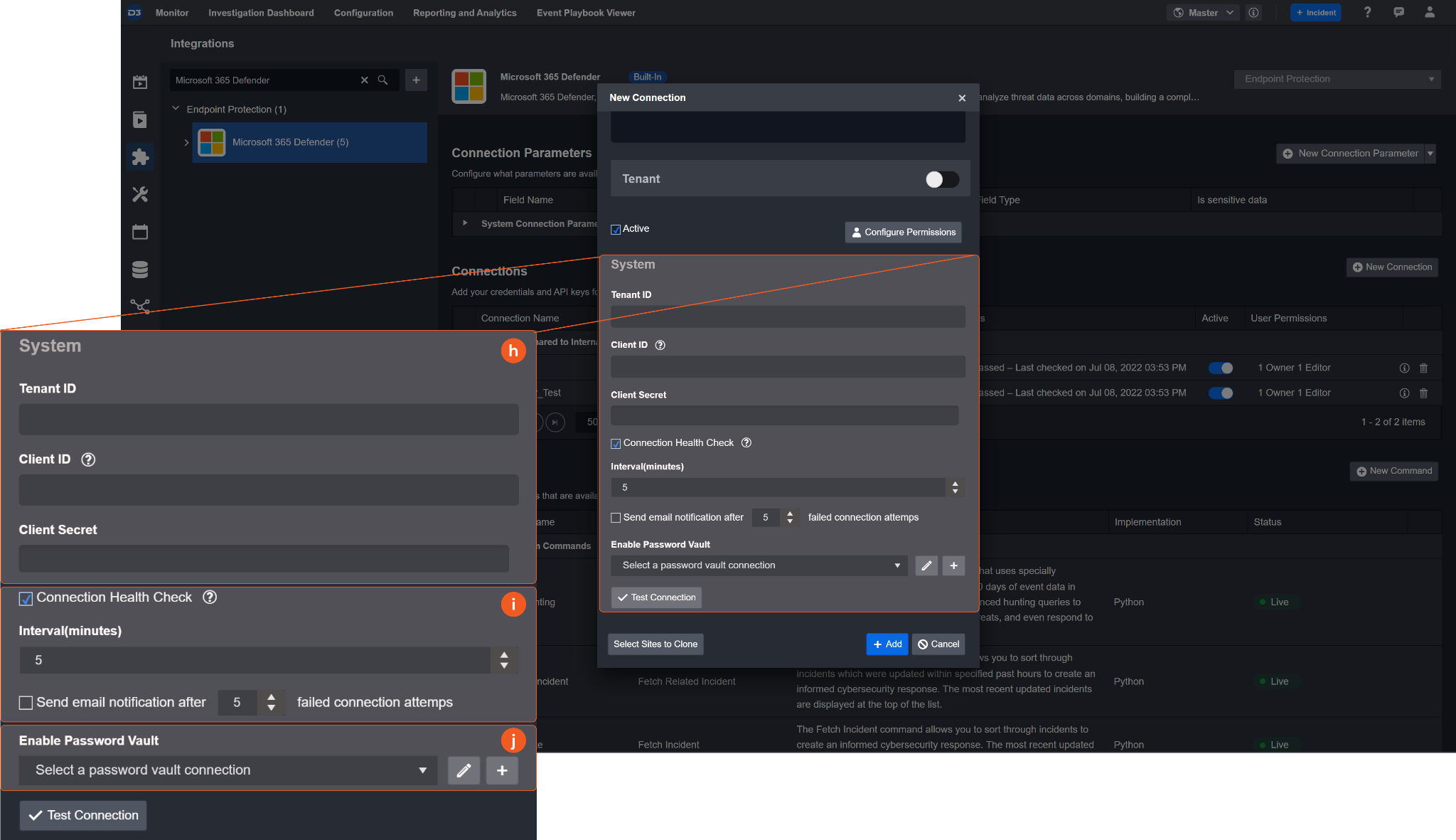Viewport: 1456px width, 840px height.
Task: Enable Send email notification checkbox in dialog
Action: [616, 518]
